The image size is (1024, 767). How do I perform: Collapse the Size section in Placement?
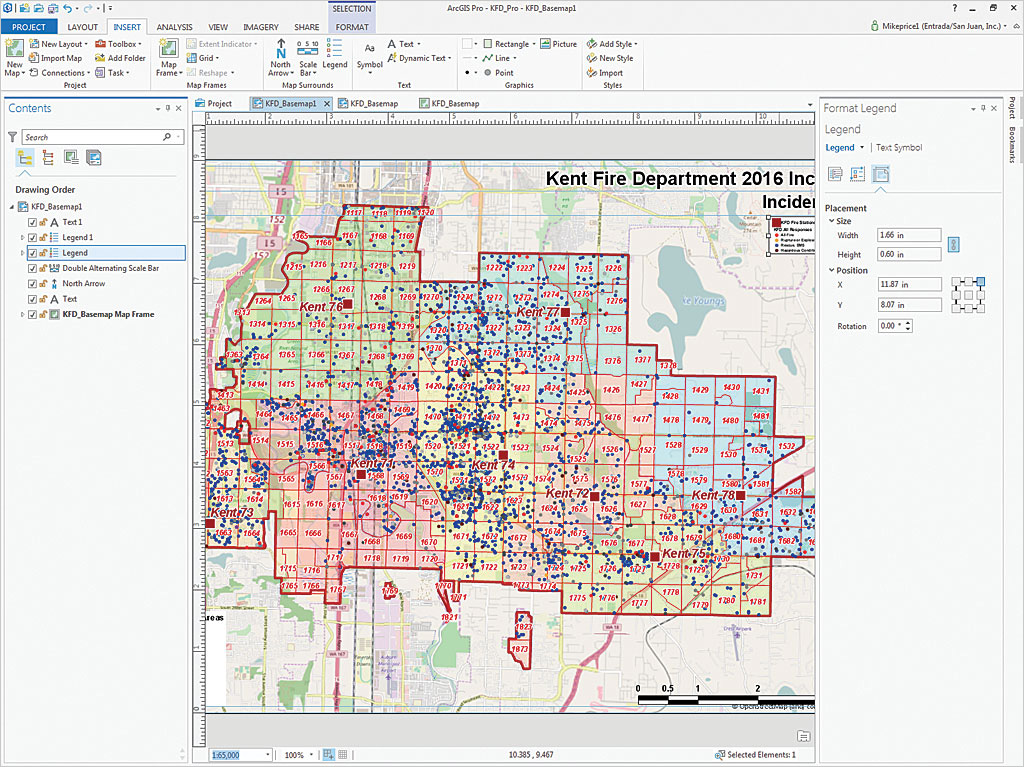(x=830, y=221)
